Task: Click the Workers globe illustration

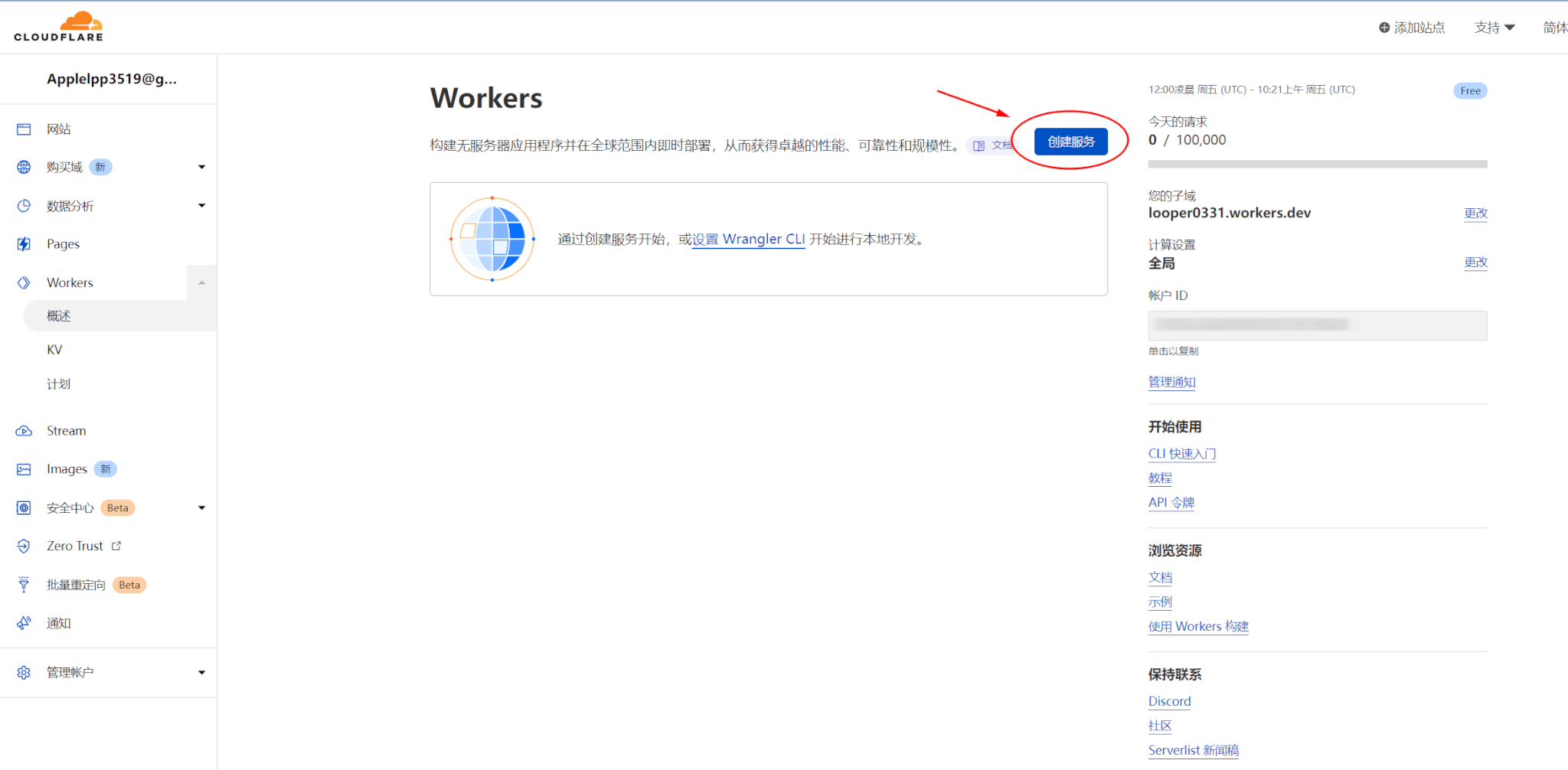Action: pos(492,239)
